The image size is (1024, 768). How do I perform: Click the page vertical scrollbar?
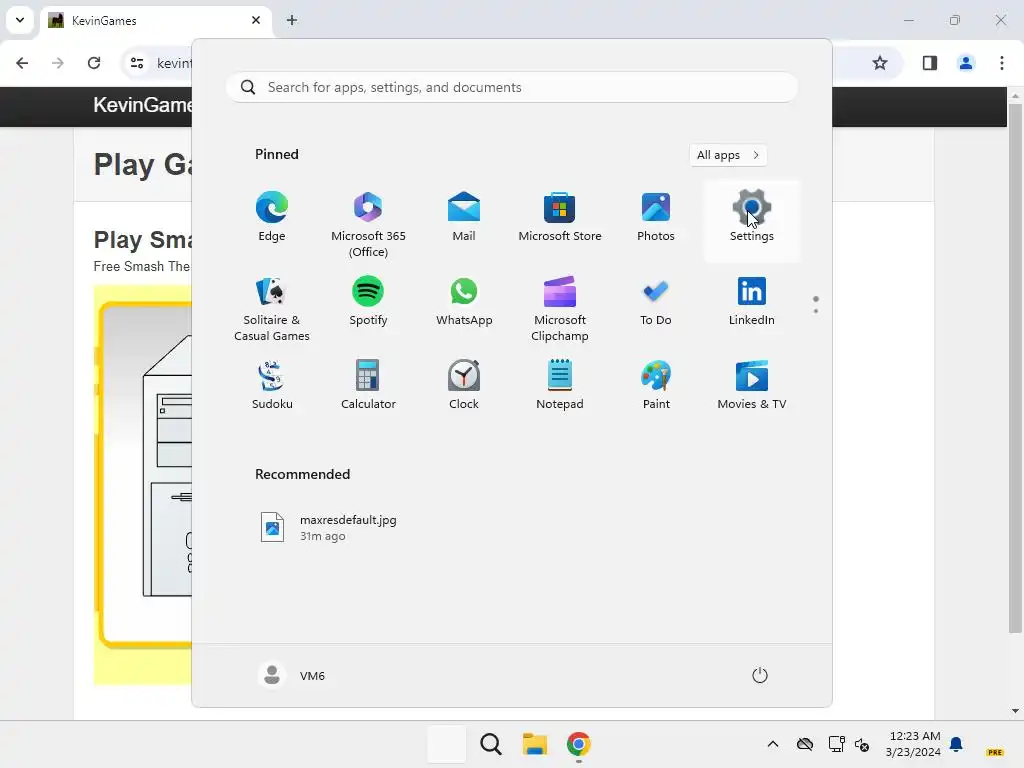1015,369
